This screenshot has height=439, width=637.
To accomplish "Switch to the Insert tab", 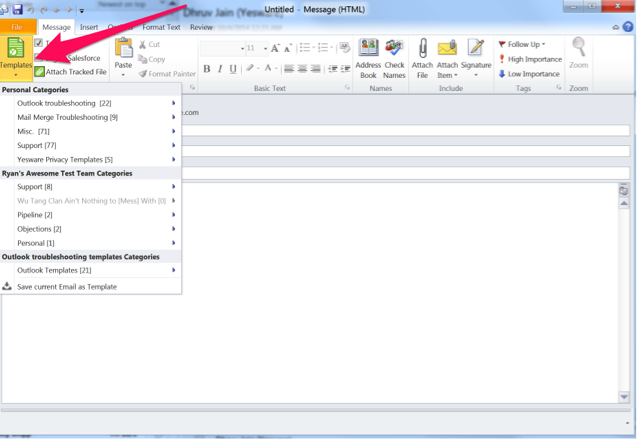I will 89,27.
